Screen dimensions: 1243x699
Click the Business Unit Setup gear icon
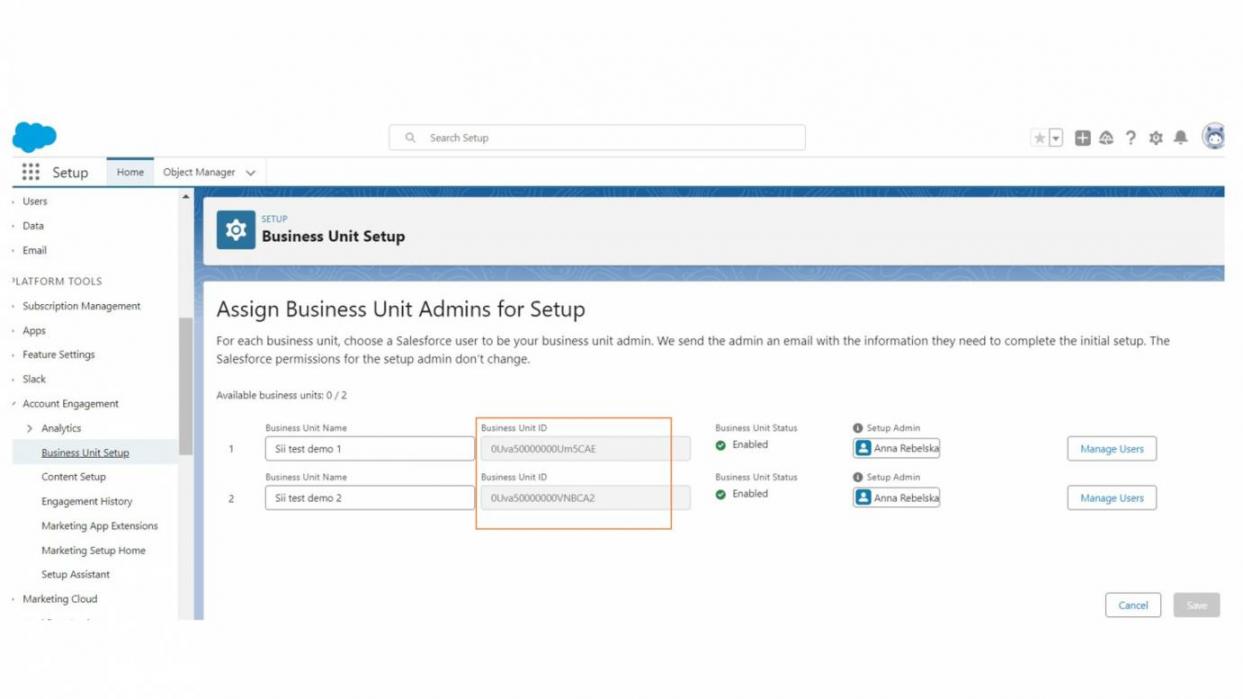point(236,230)
